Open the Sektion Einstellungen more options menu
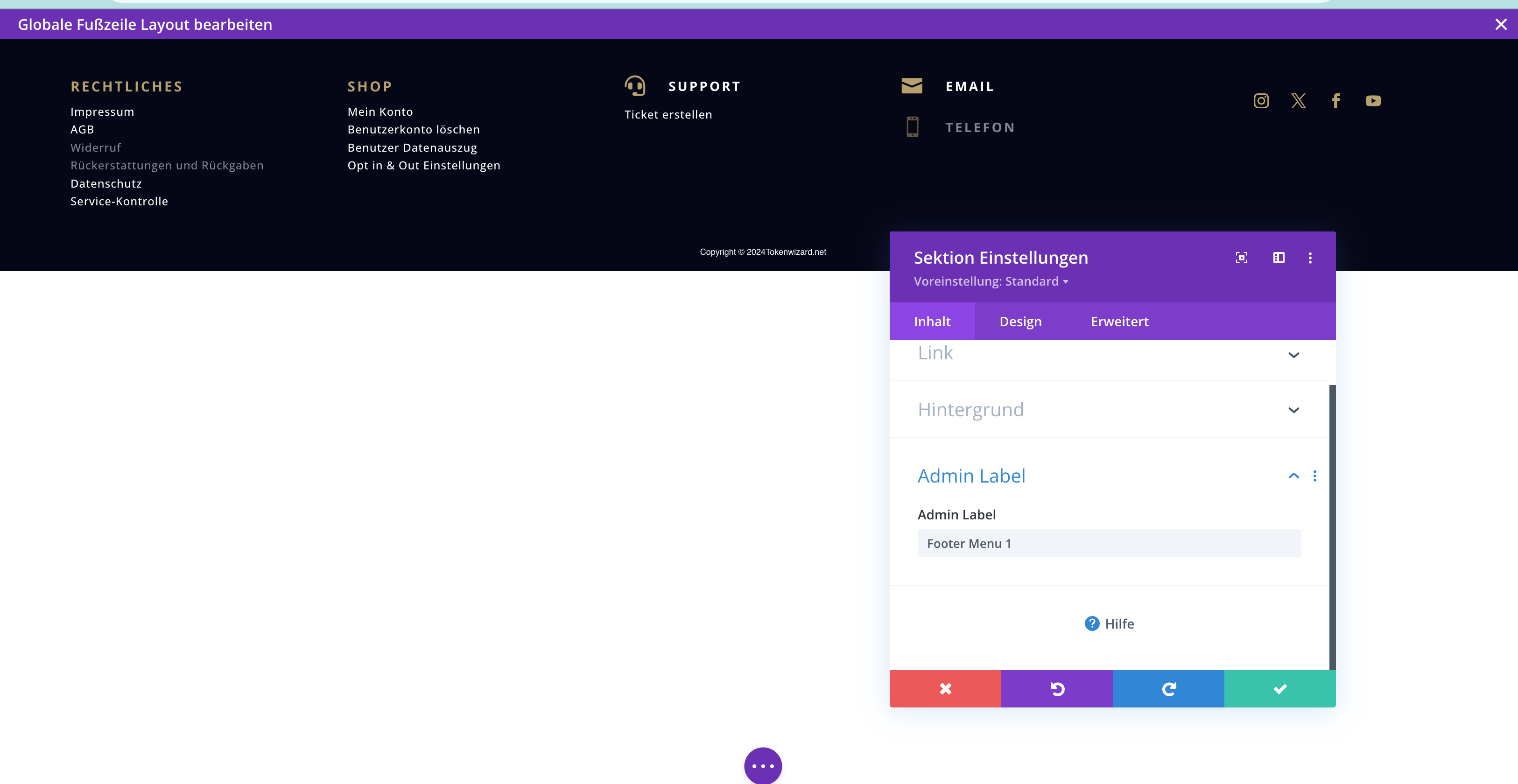Viewport: 1518px width, 784px height. pos(1310,258)
